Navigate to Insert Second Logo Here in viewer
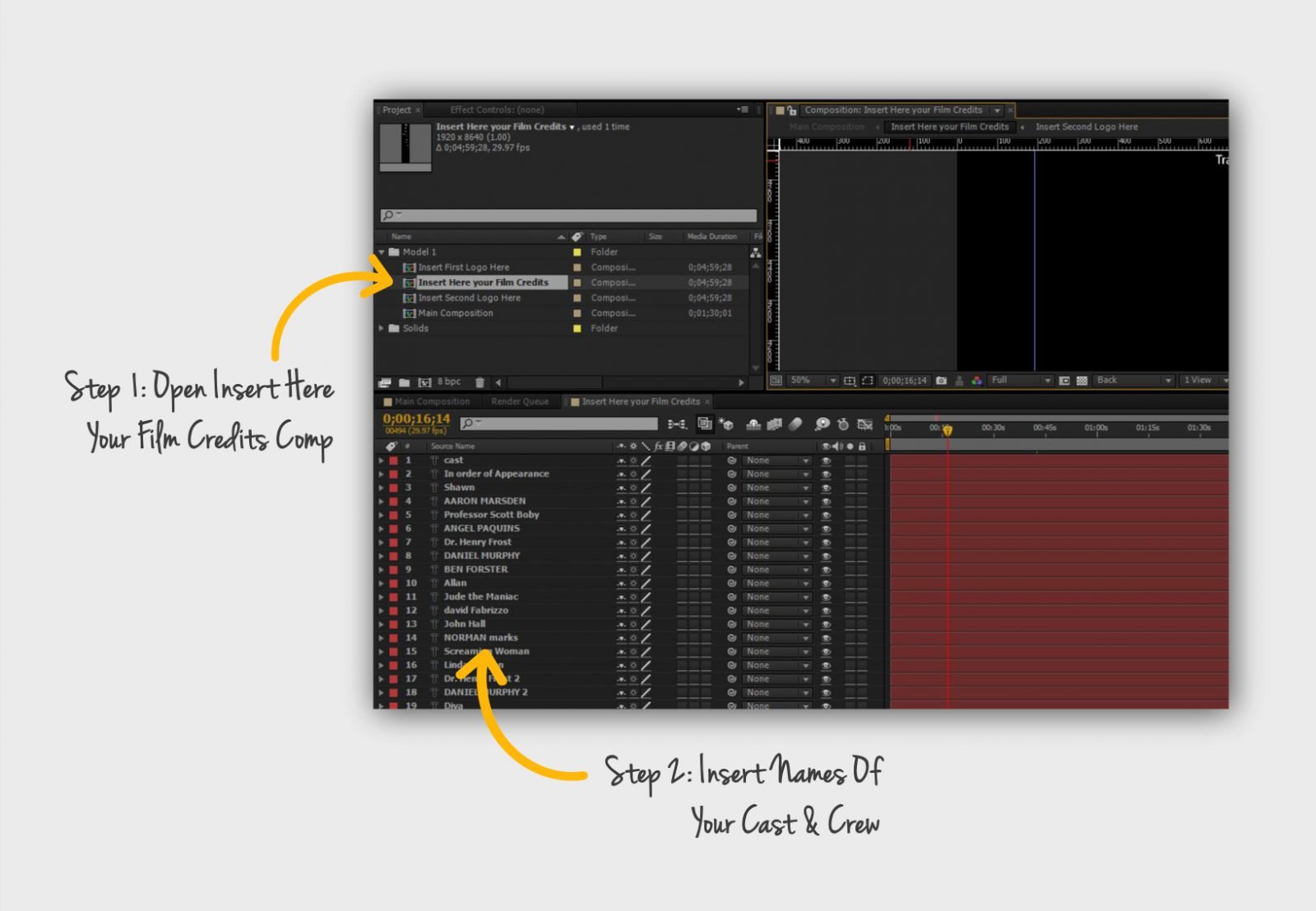Image resolution: width=1316 pixels, height=911 pixels. [x=1087, y=127]
